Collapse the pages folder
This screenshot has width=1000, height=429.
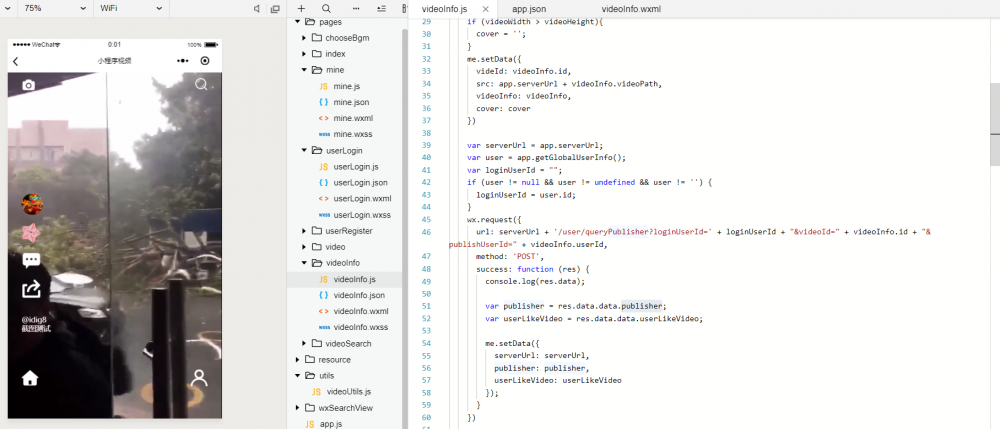tap(298, 22)
